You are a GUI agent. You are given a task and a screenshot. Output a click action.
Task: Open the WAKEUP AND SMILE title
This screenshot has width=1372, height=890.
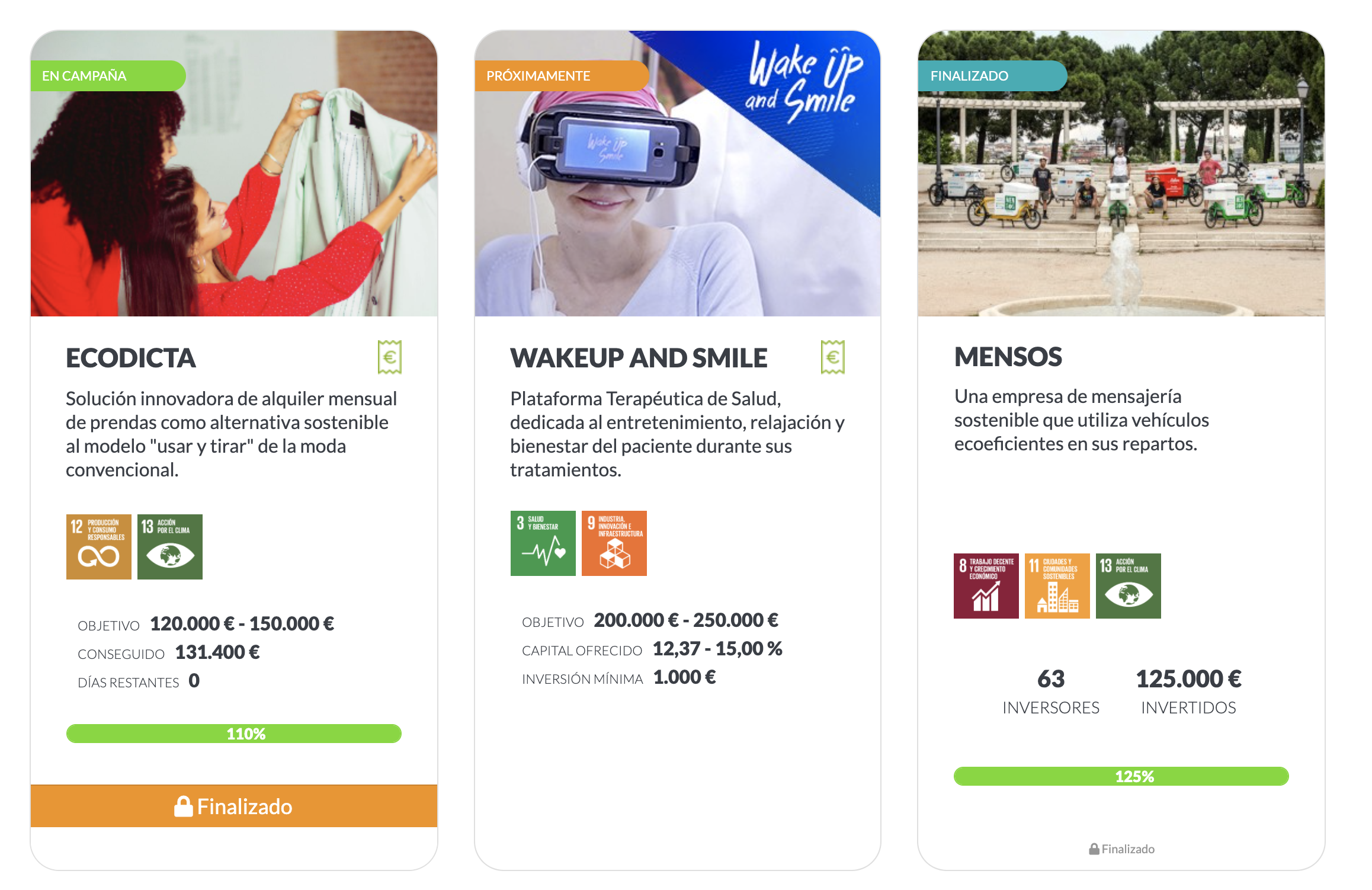tap(639, 358)
